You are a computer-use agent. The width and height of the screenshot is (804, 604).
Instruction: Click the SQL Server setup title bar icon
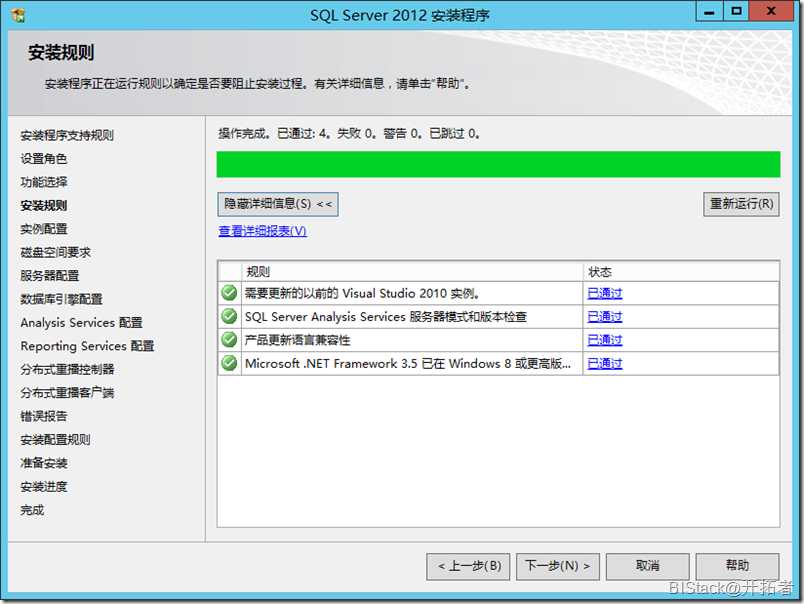(18, 15)
